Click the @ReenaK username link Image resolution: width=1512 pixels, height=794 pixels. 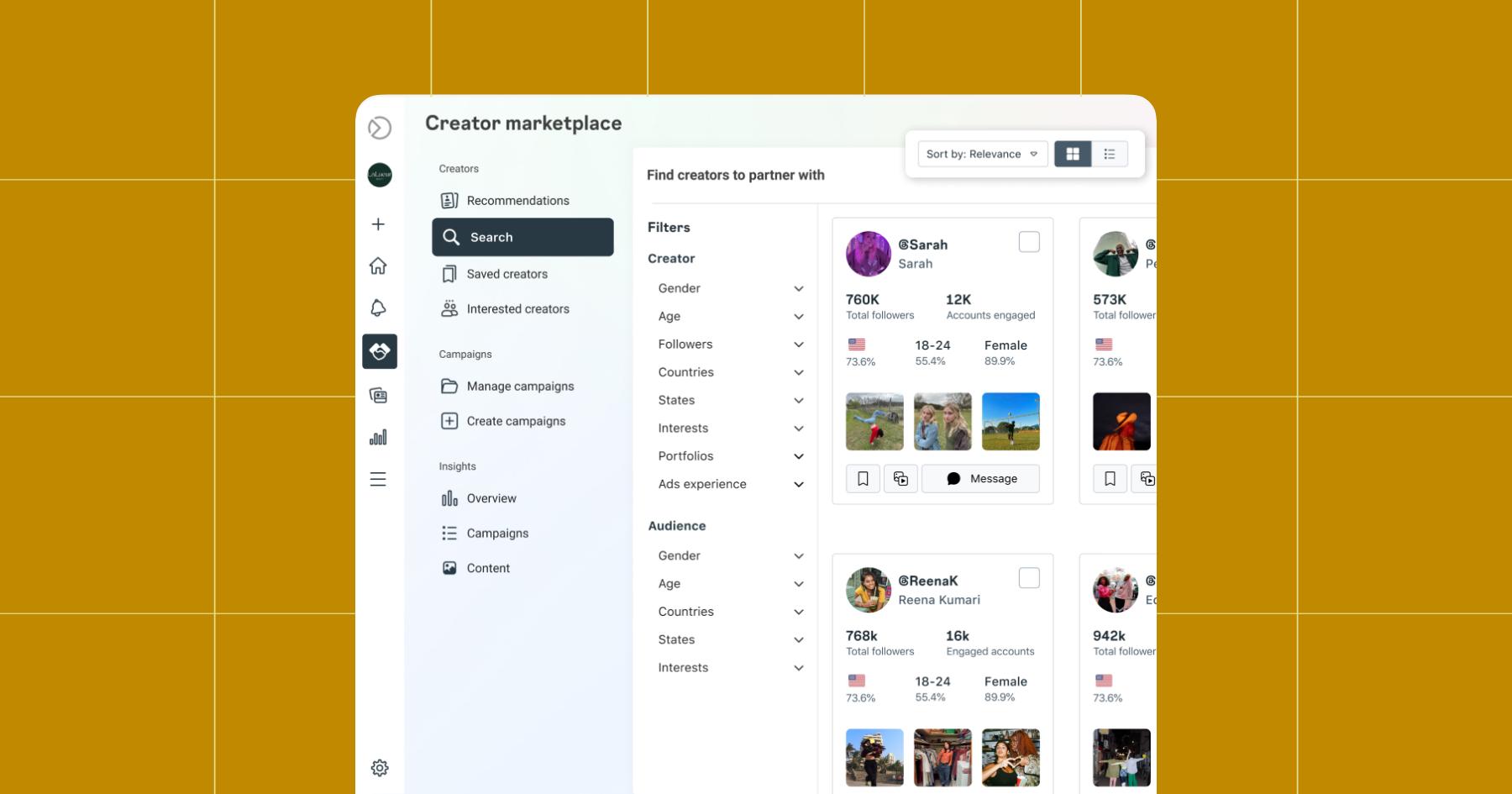coord(928,581)
